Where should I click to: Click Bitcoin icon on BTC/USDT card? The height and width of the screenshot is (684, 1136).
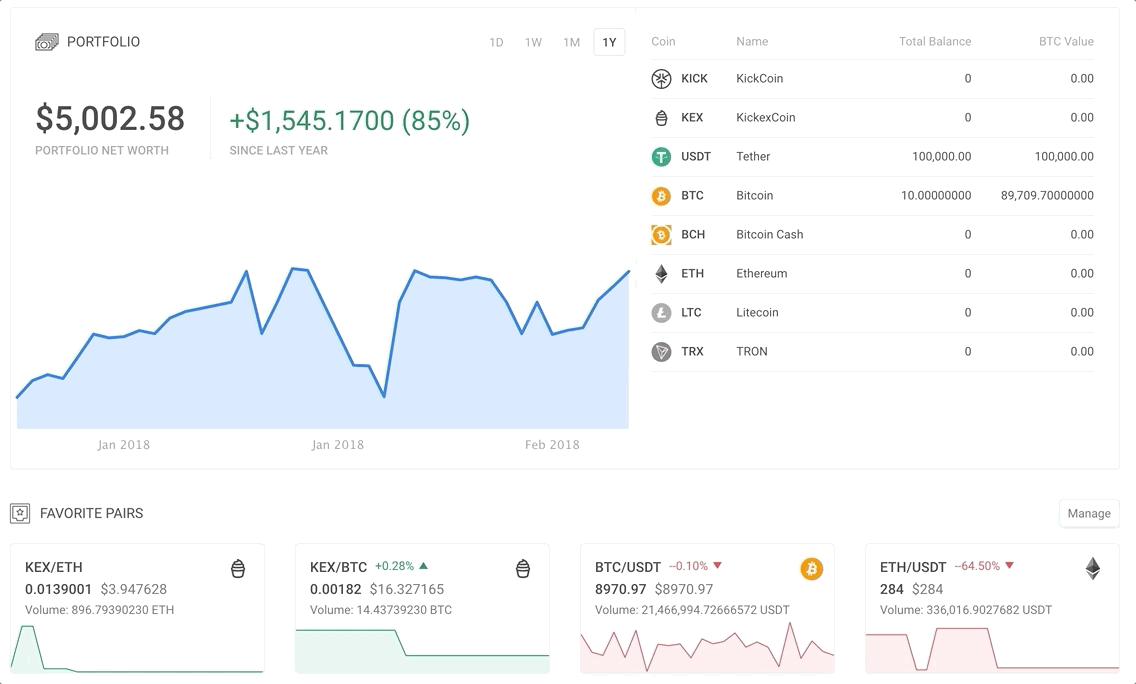811,569
